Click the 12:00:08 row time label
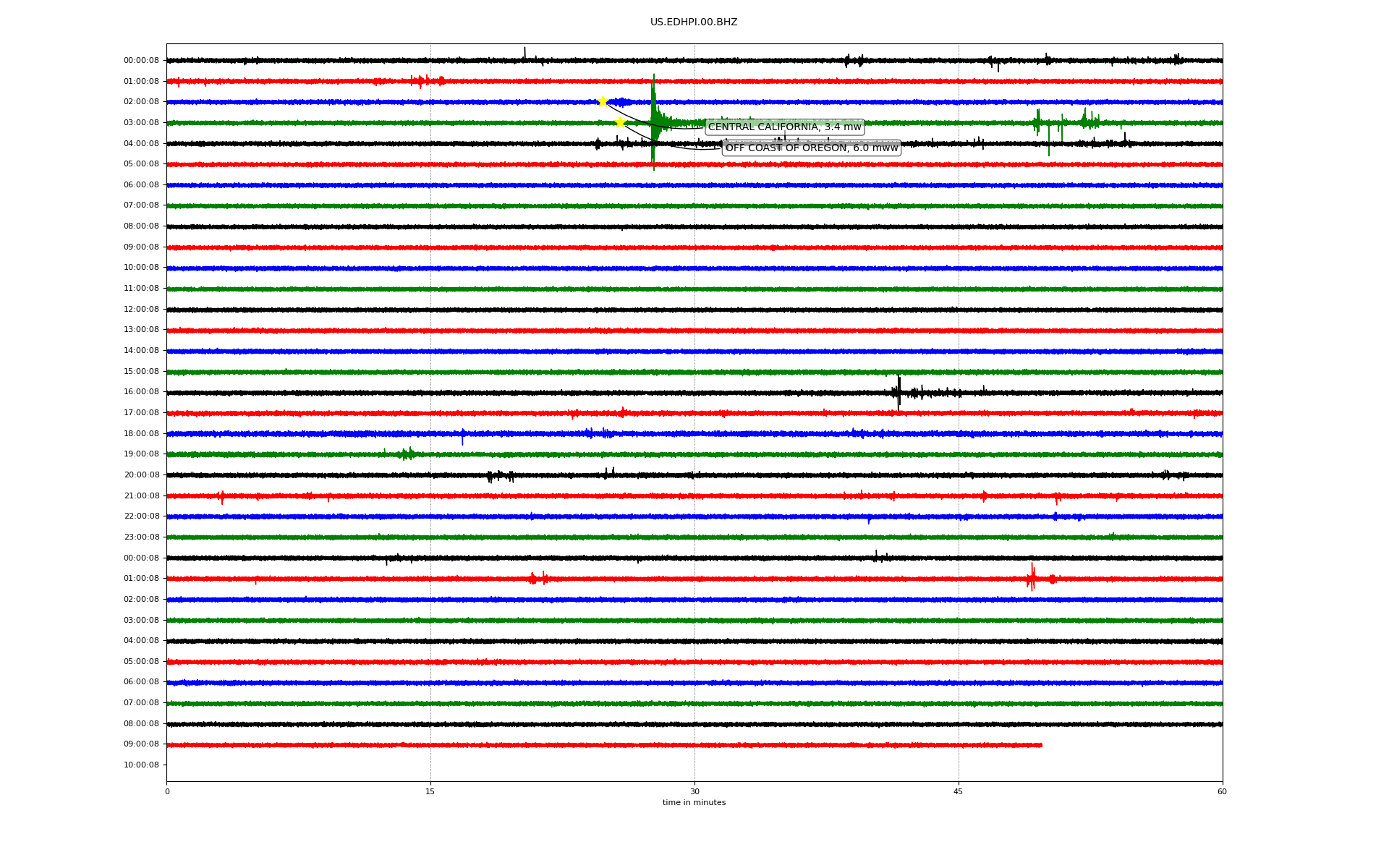Viewport: 1389px width, 868px height. click(141, 310)
